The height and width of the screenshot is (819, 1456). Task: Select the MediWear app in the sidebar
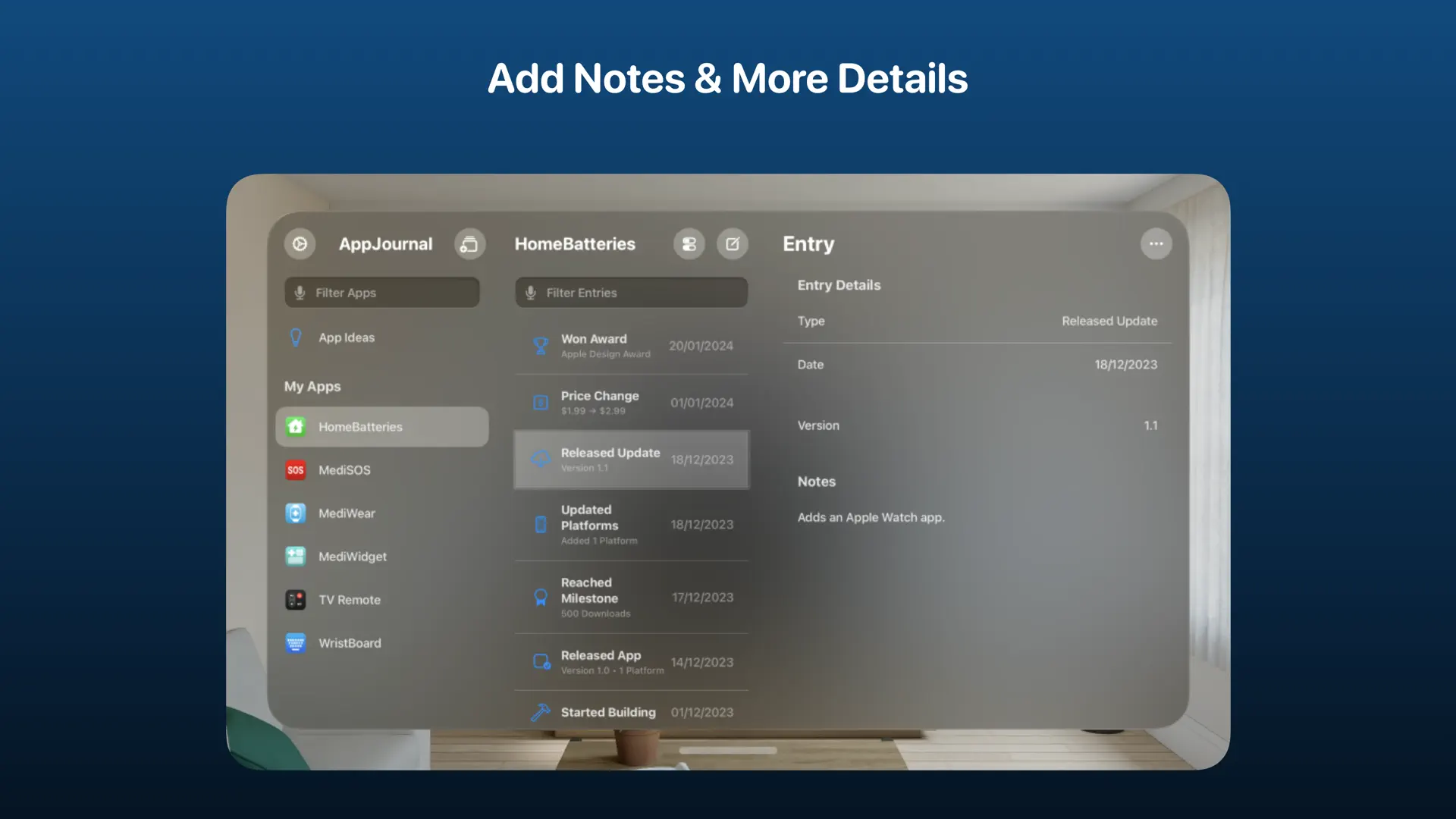pyautogui.click(x=347, y=513)
